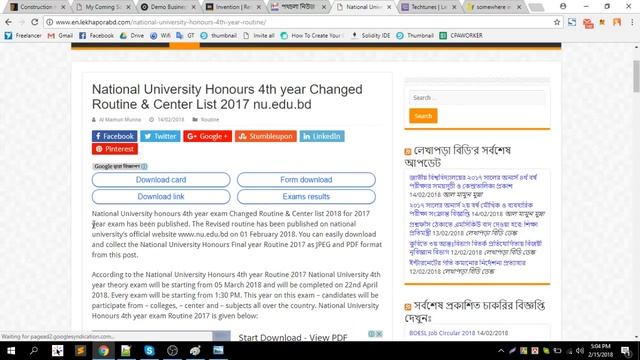
Task: Open the Windows Start menu
Action: (11, 351)
